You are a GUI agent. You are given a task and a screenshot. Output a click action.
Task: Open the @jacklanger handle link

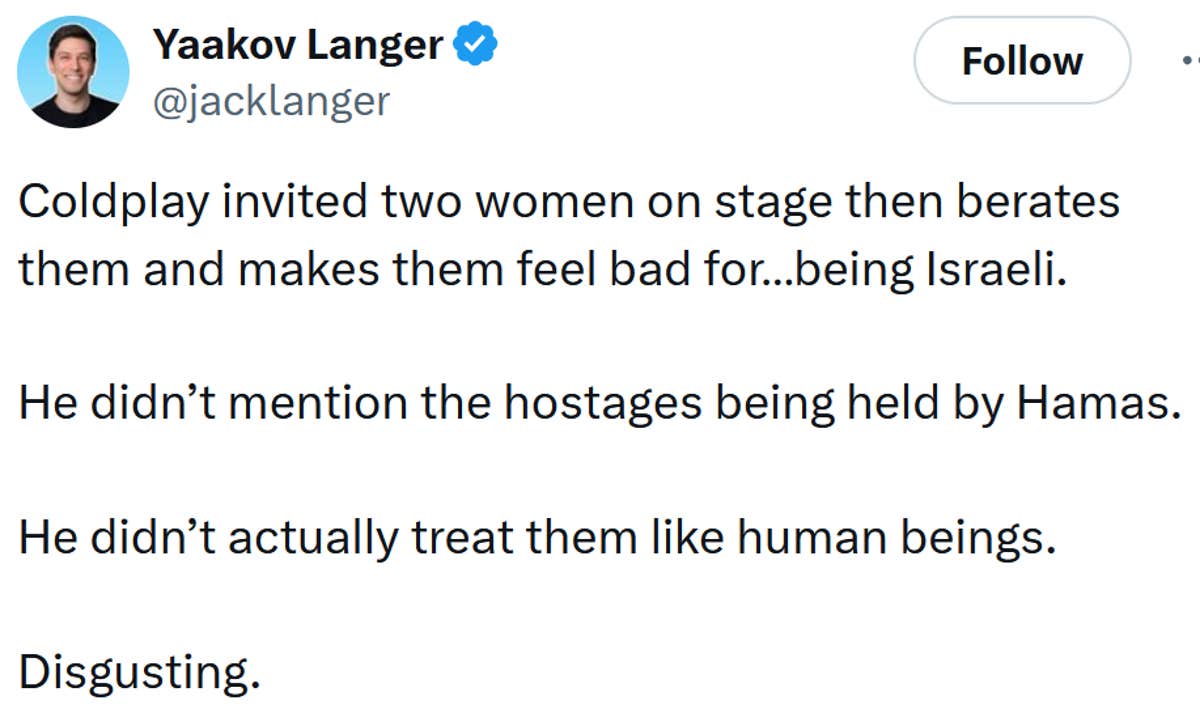270,100
